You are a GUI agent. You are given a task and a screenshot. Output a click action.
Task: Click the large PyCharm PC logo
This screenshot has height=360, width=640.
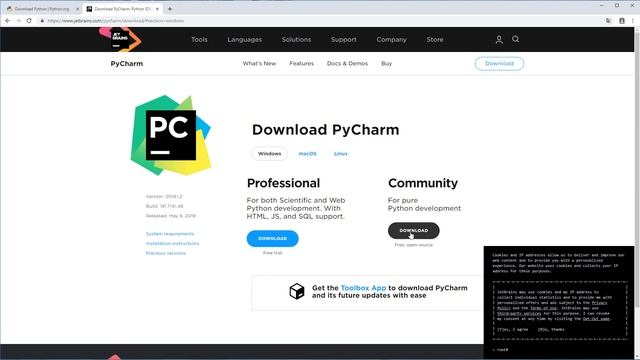coord(171,135)
